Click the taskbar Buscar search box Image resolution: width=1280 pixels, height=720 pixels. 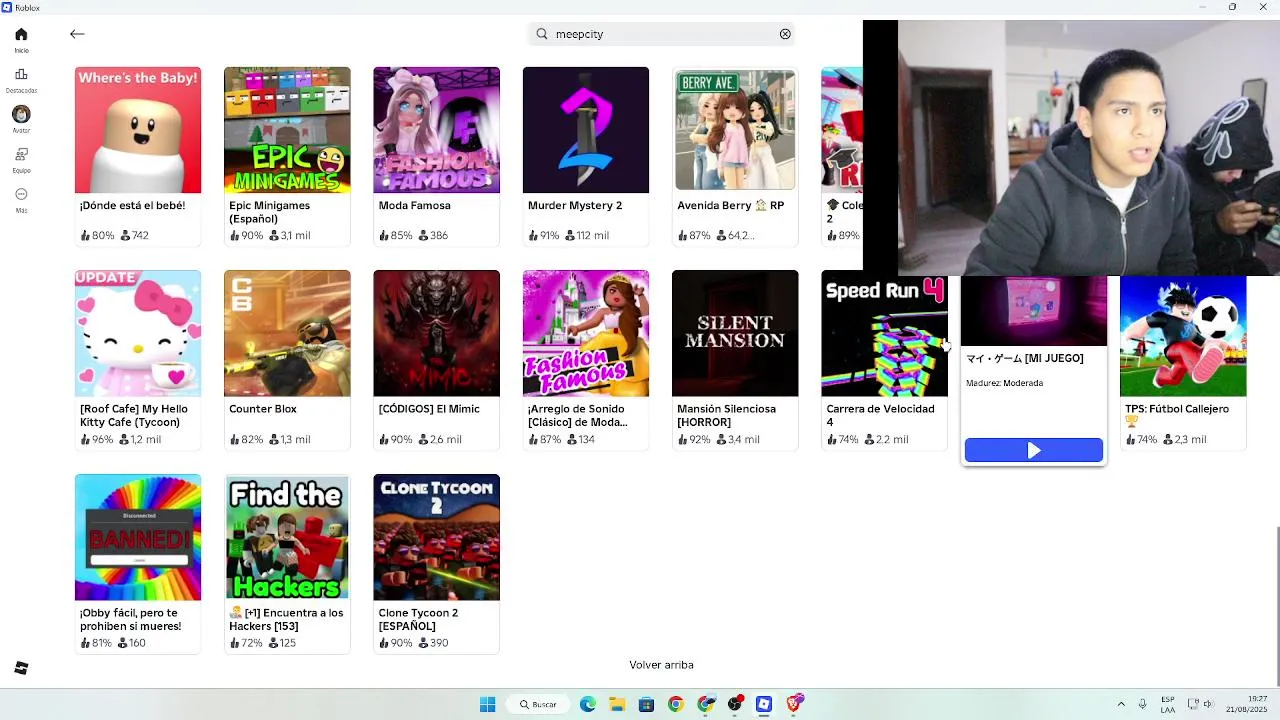(x=538, y=704)
